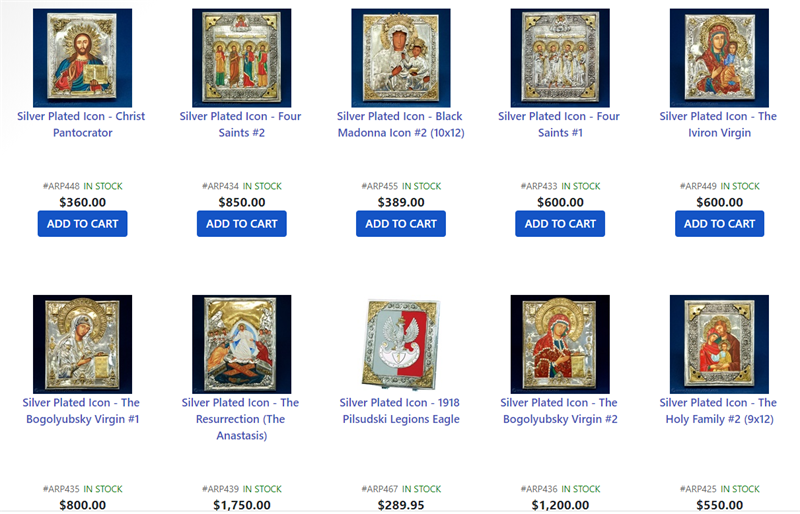View the Black Madonna icon image
This screenshot has height=514, width=800.
point(401,58)
